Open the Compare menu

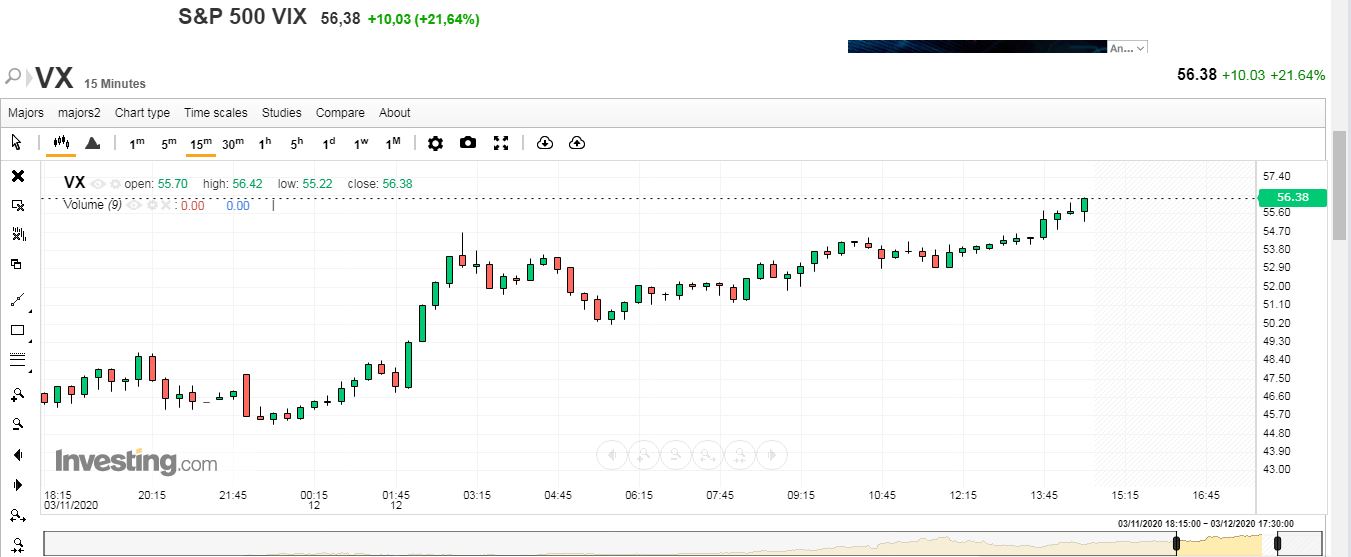tap(340, 113)
